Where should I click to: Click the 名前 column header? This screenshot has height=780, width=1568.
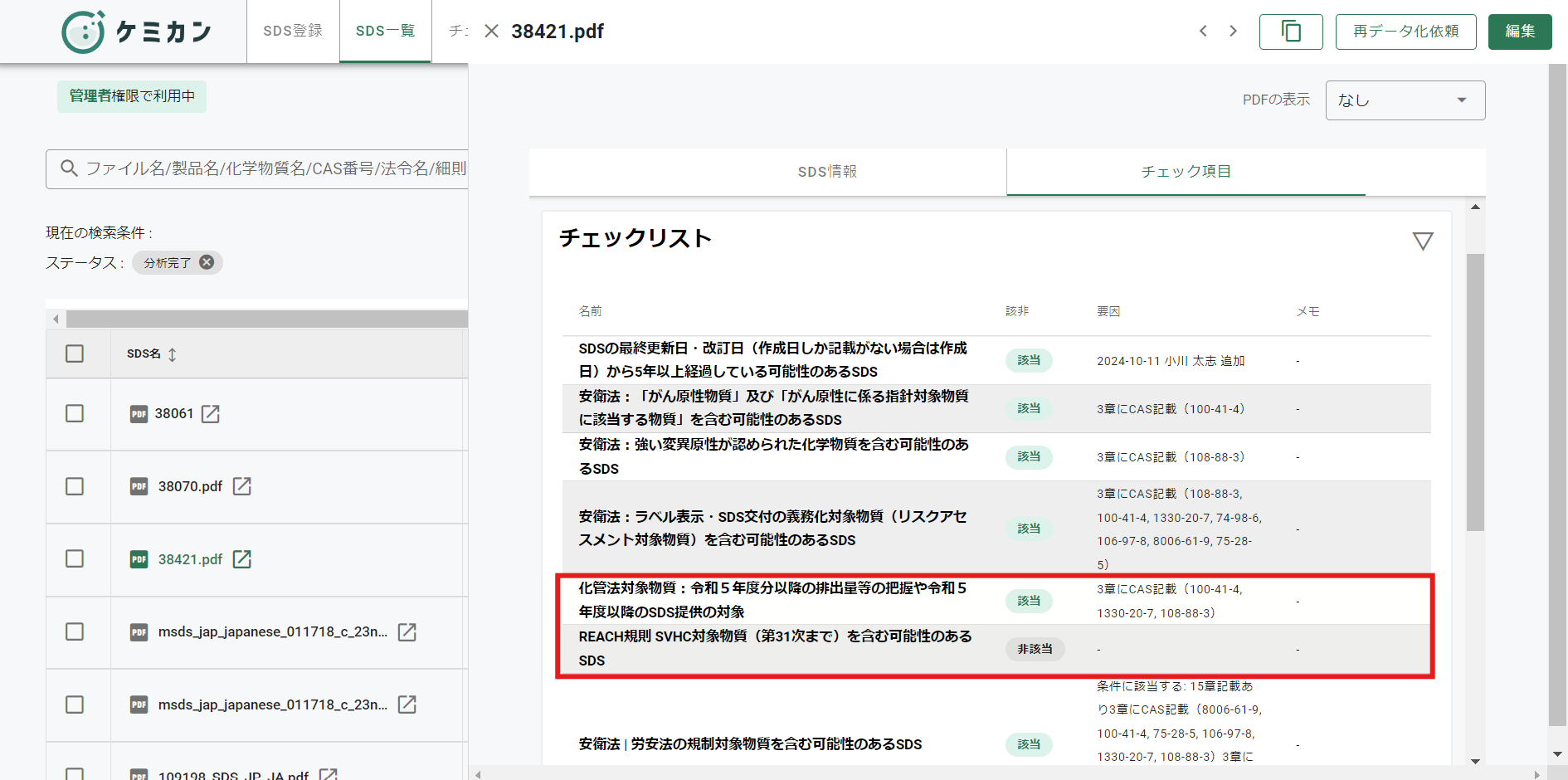pyautogui.click(x=590, y=311)
